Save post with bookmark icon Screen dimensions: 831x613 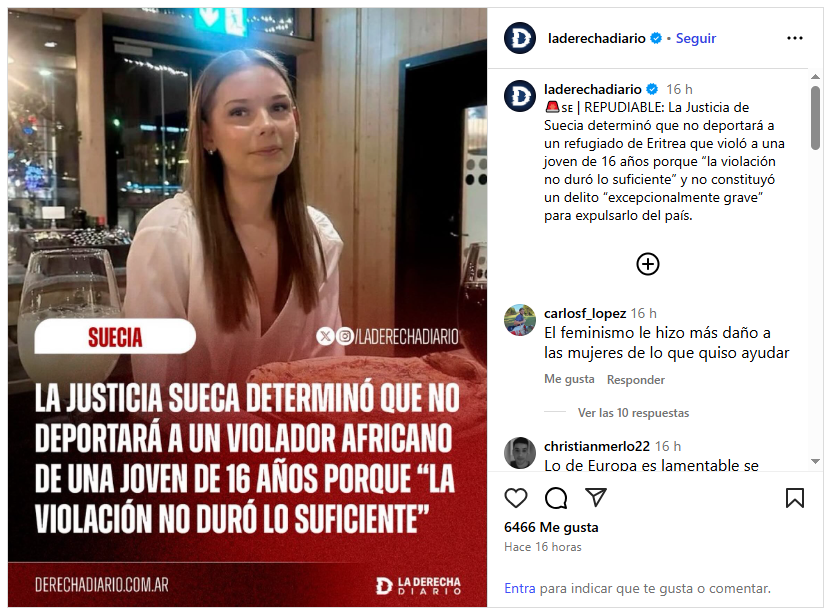[x=794, y=498]
